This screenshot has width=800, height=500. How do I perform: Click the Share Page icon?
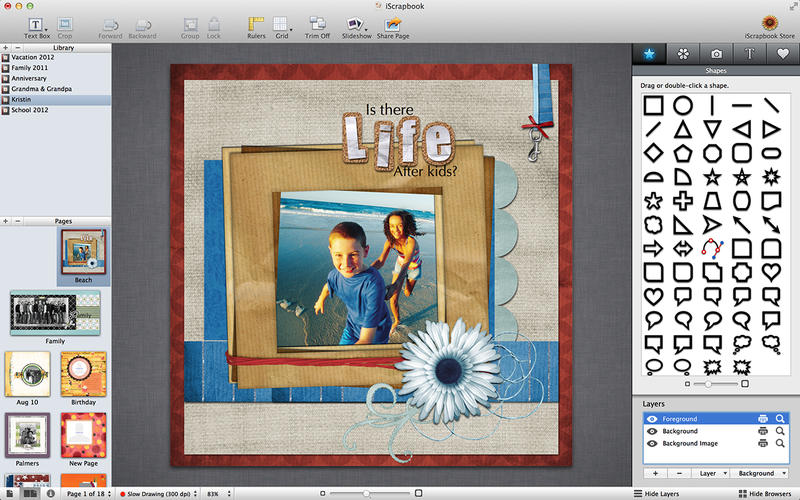[x=392, y=24]
